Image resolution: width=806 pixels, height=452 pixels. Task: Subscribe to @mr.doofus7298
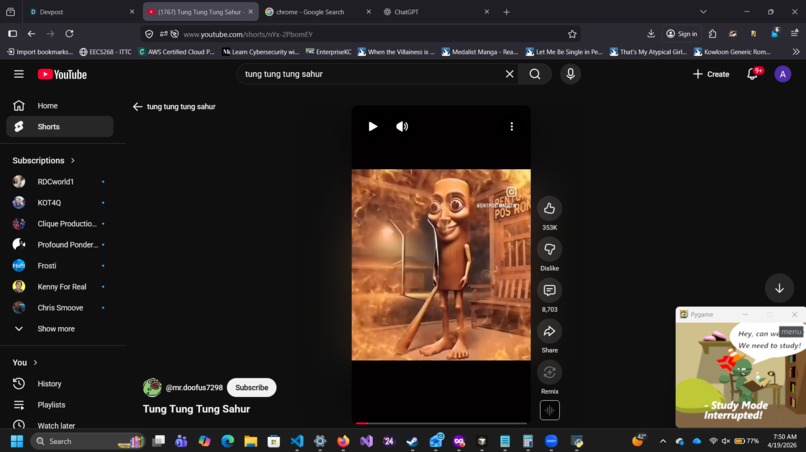[251, 388]
